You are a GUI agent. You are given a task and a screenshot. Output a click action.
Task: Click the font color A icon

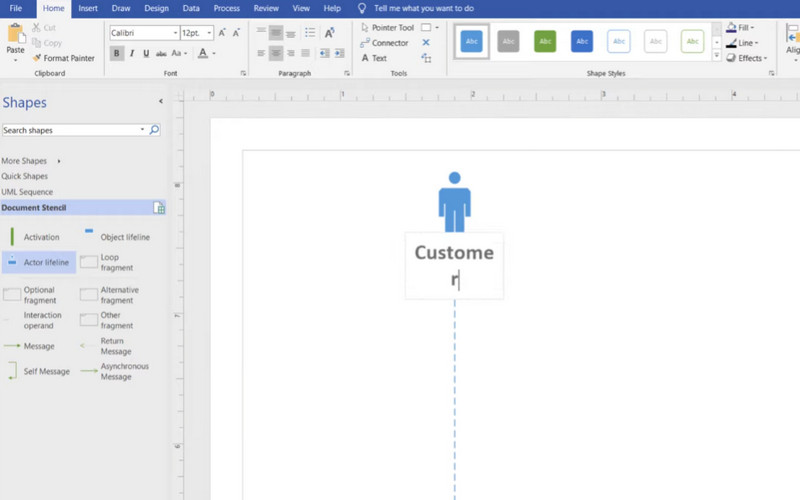203,53
